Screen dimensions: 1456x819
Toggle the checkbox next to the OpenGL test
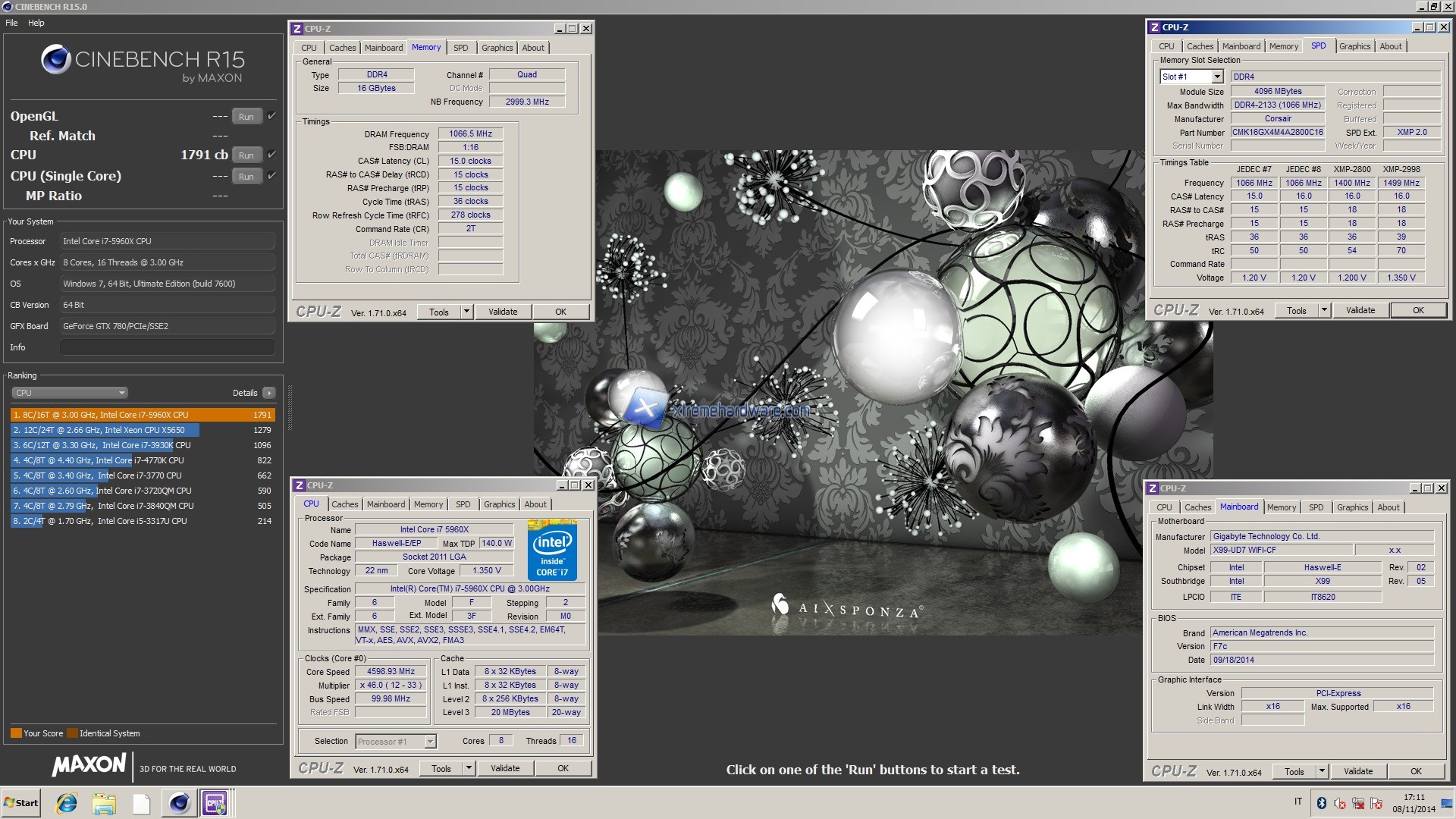click(x=270, y=115)
